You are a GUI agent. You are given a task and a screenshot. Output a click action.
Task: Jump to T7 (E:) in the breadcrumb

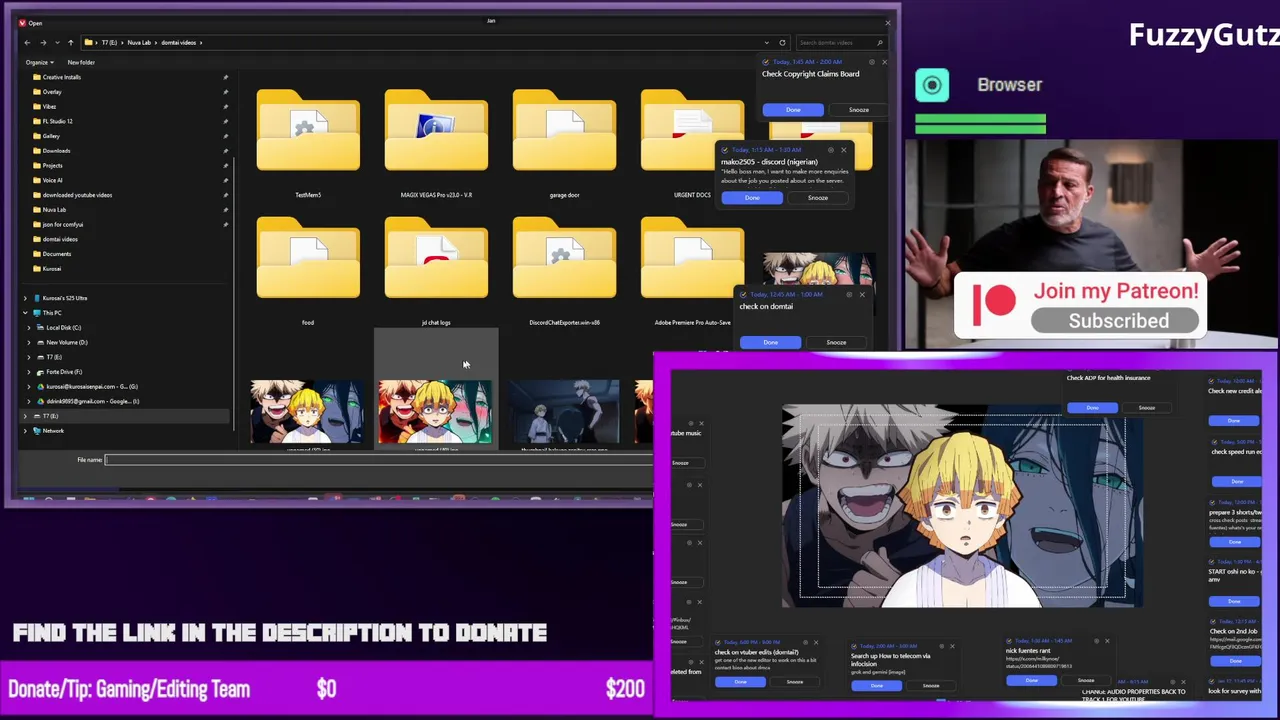[109, 42]
